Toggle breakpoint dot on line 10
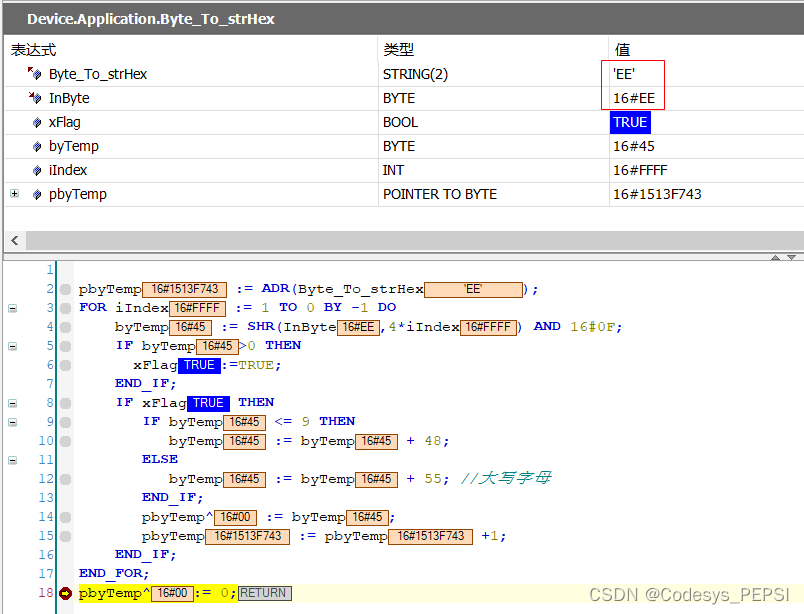 pyautogui.click(x=65, y=441)
